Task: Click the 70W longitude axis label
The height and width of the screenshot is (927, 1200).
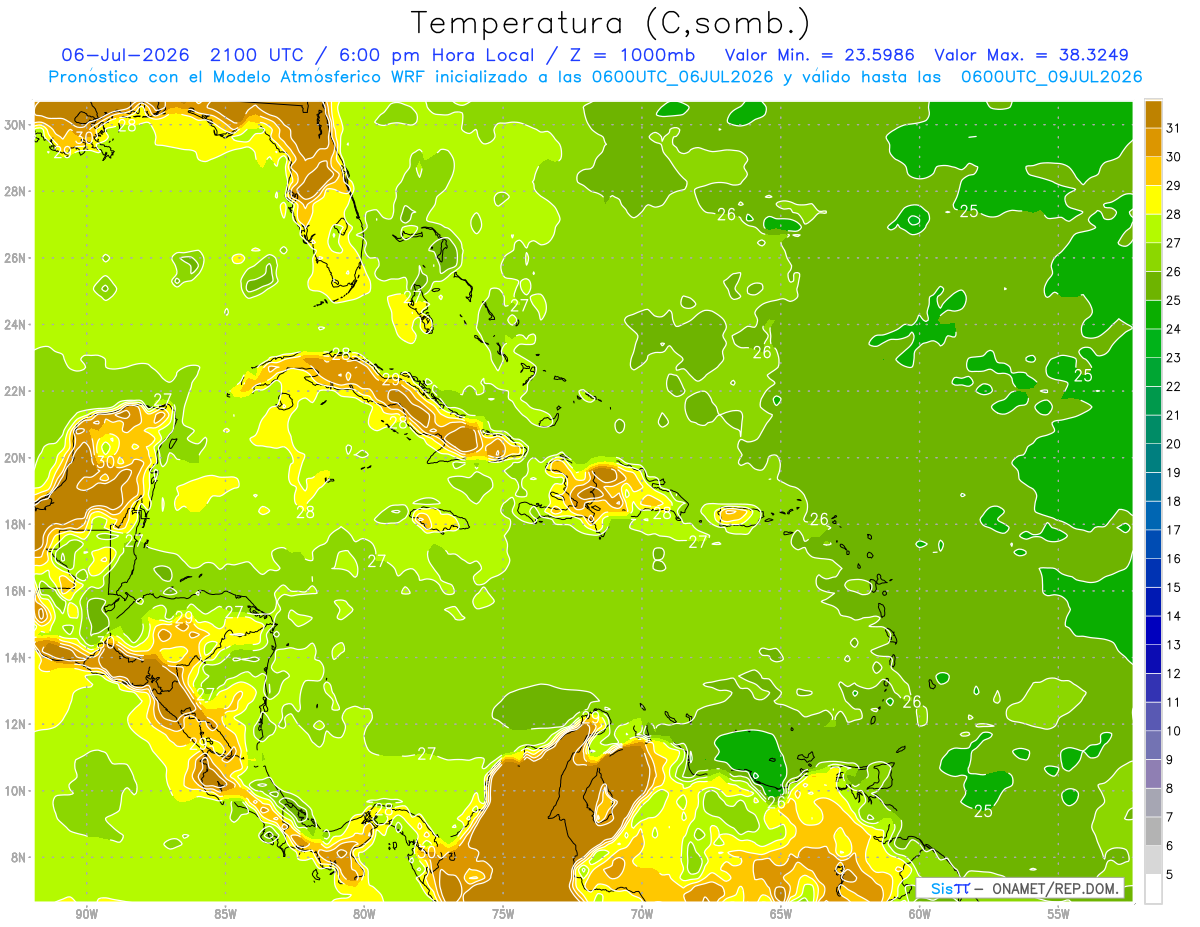Action: 642,914
